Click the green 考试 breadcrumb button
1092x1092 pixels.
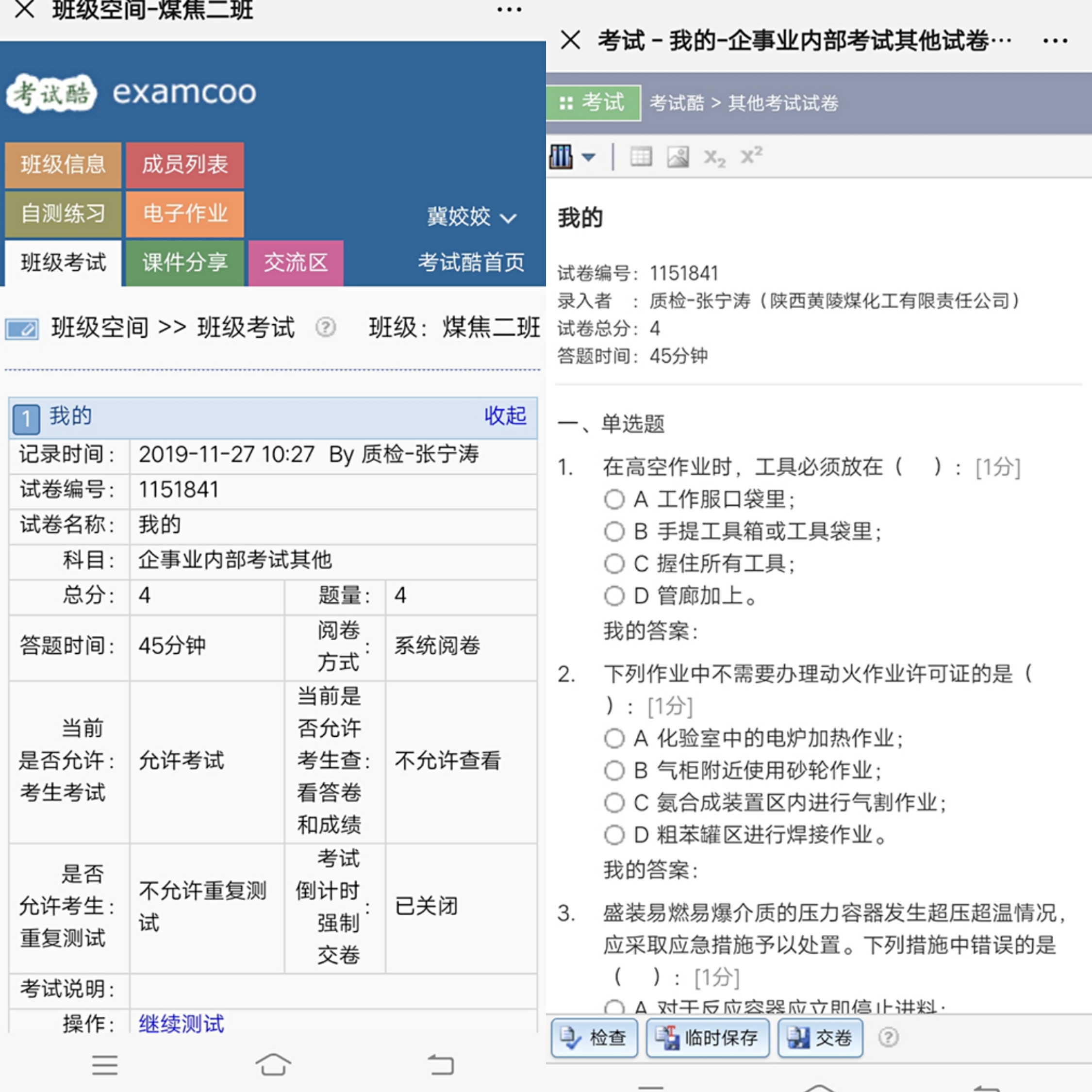coord(593,103)
